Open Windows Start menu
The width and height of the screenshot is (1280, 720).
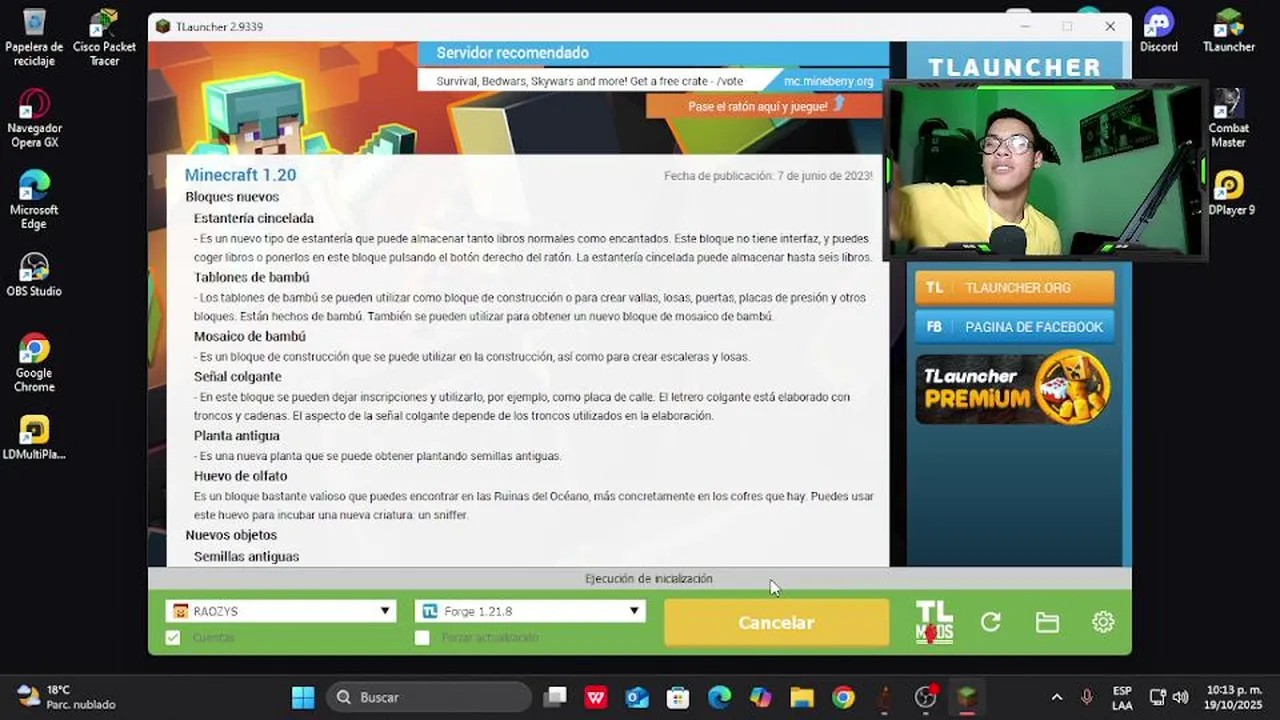click(x=303, y=697)
